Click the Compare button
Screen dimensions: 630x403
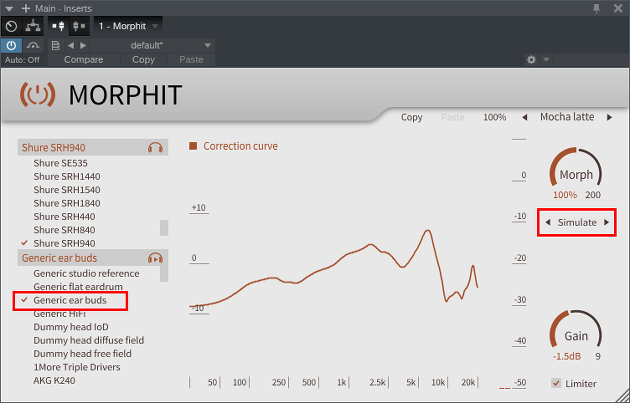pyautogui.click(x=84, y=60)
